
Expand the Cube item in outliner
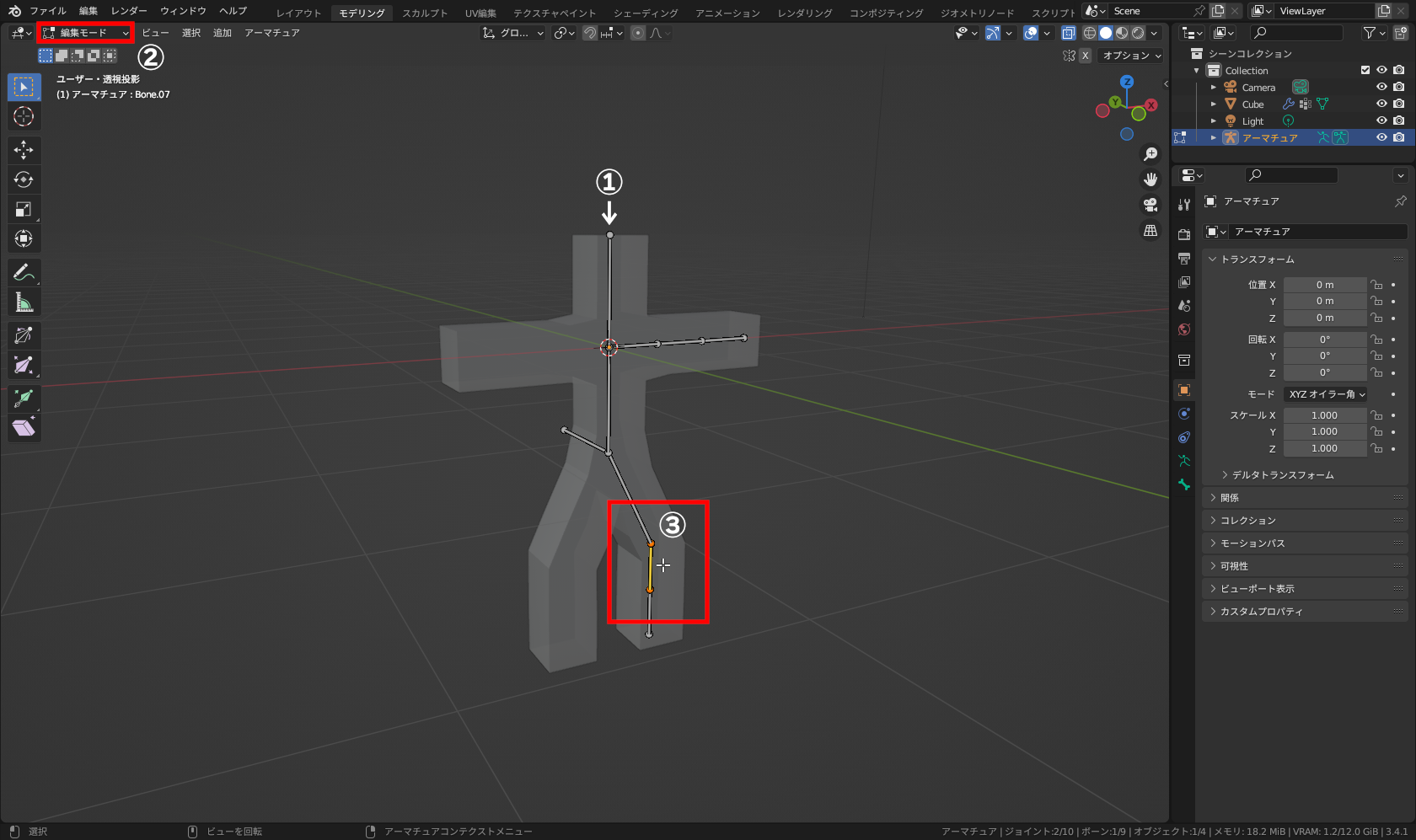point(1214,104)
